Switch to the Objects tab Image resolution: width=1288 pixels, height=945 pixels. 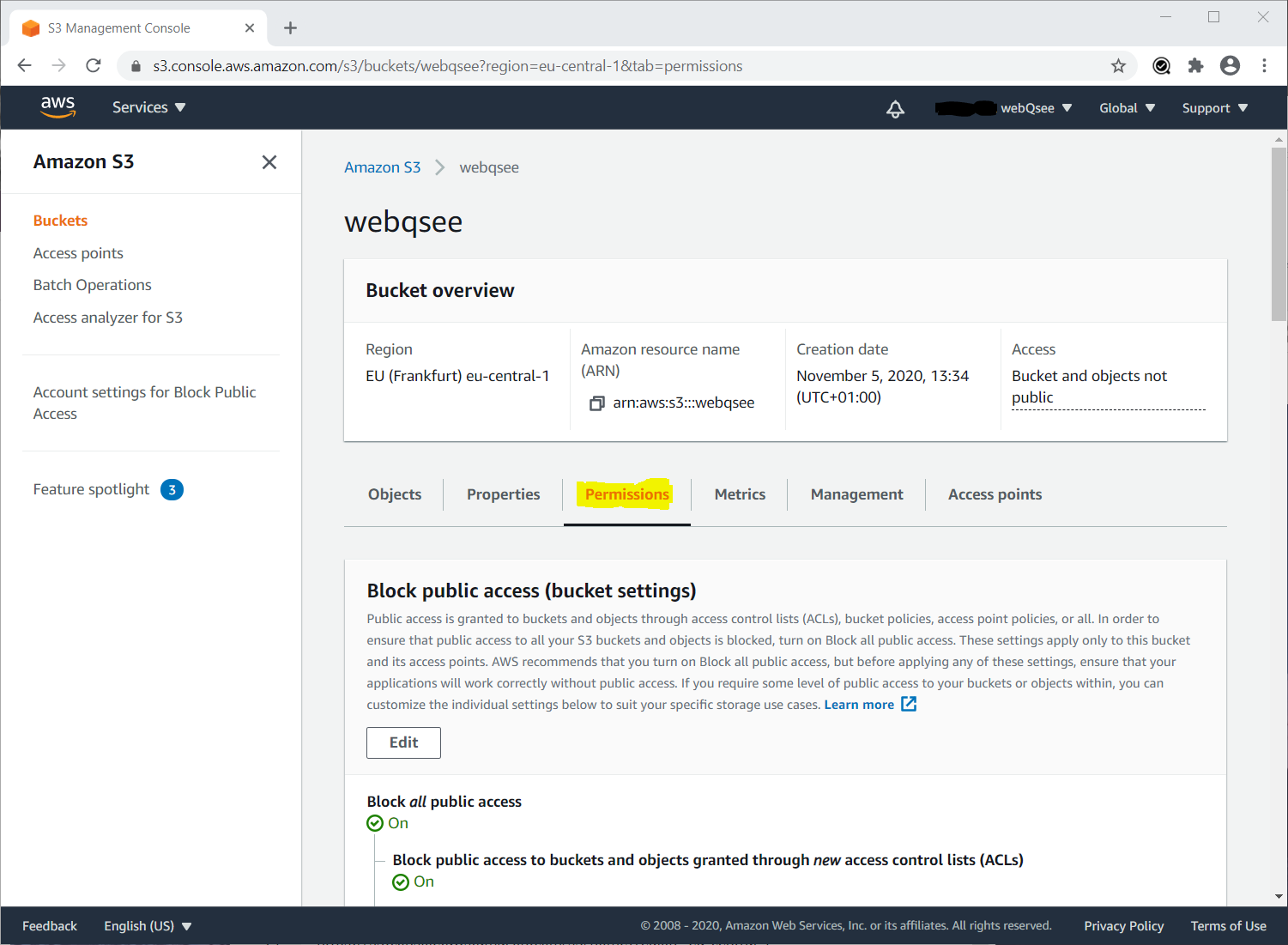coord(395,494)
